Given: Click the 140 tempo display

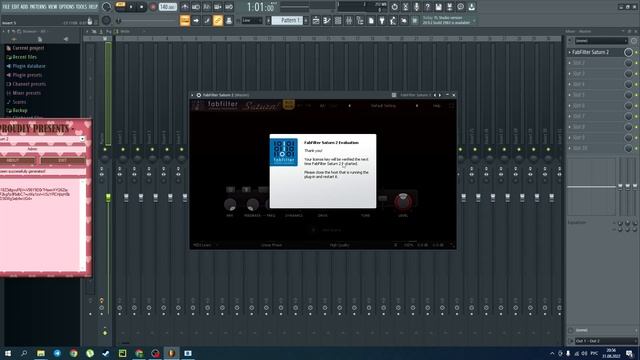Looking at the screenshot, I should point(167,7).
